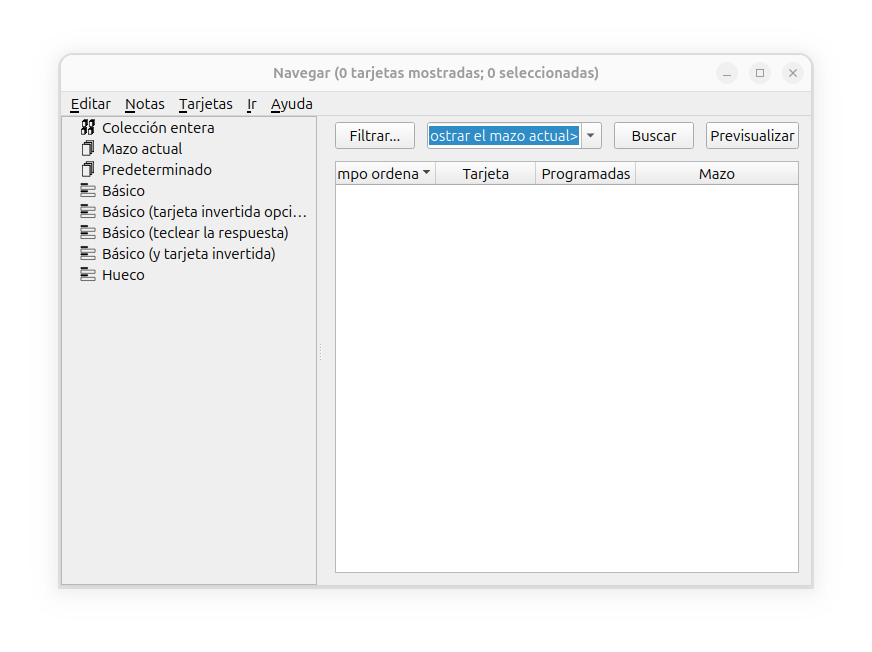Sort by the 'mpo ordena' column header

pyautogui.click(x=385, y=174)
